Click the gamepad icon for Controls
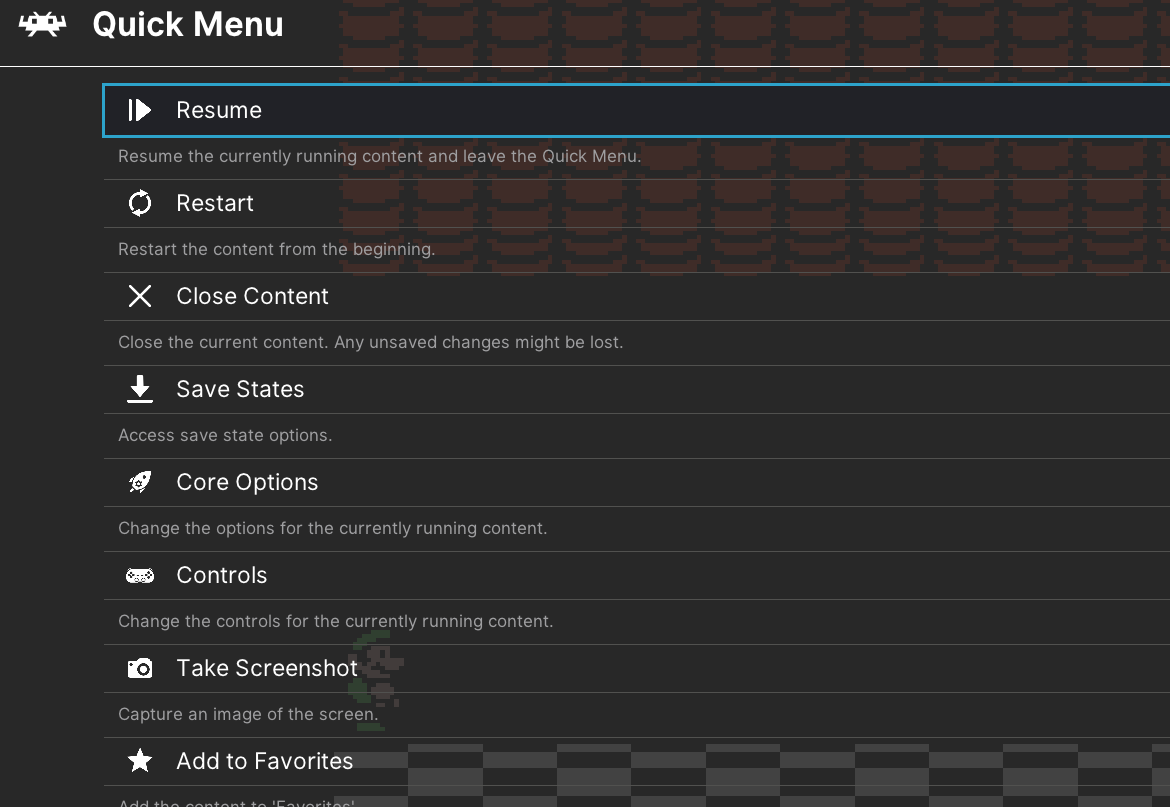This screenshot has height=807, width=1170. (140, 575)
